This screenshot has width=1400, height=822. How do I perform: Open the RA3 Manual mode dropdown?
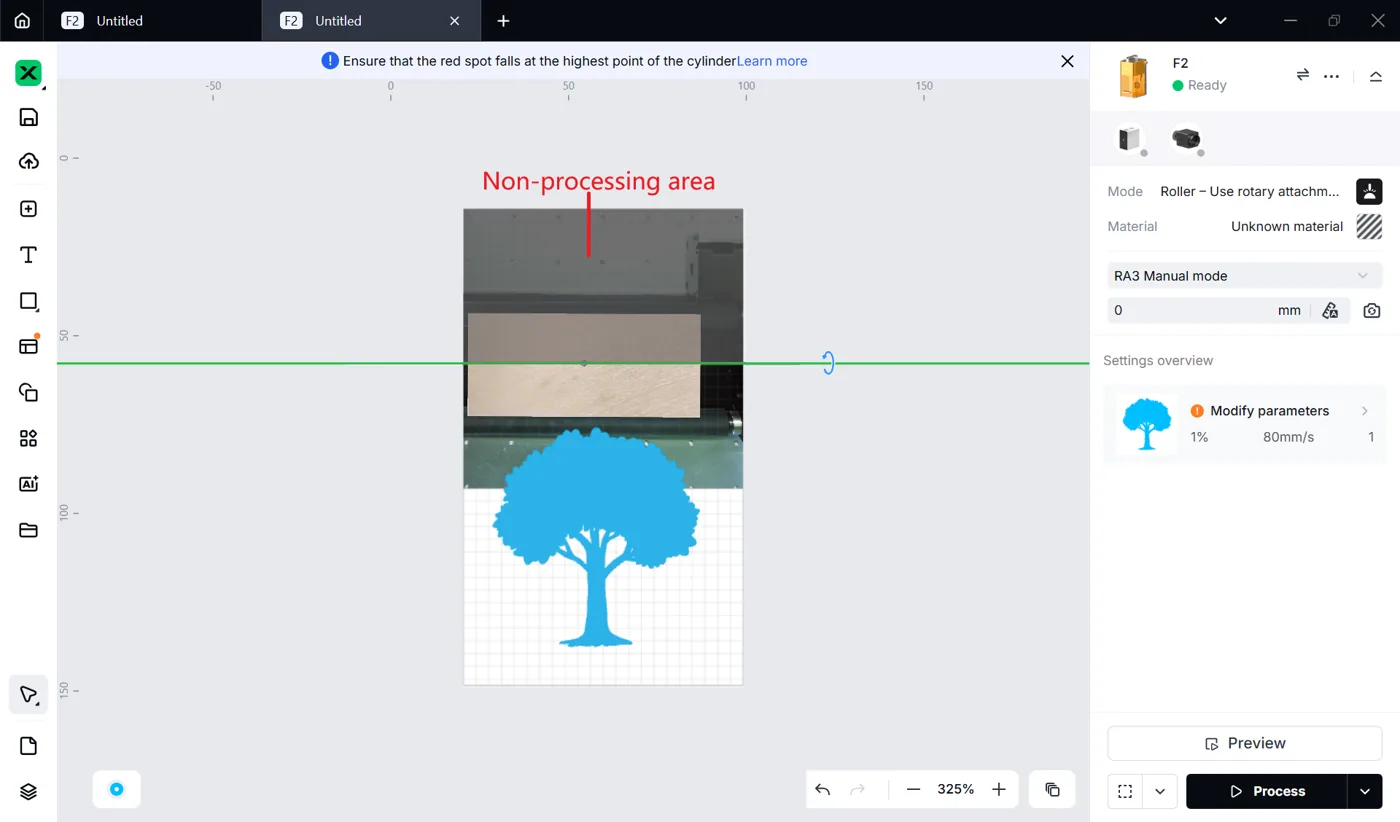(1244, 275)
